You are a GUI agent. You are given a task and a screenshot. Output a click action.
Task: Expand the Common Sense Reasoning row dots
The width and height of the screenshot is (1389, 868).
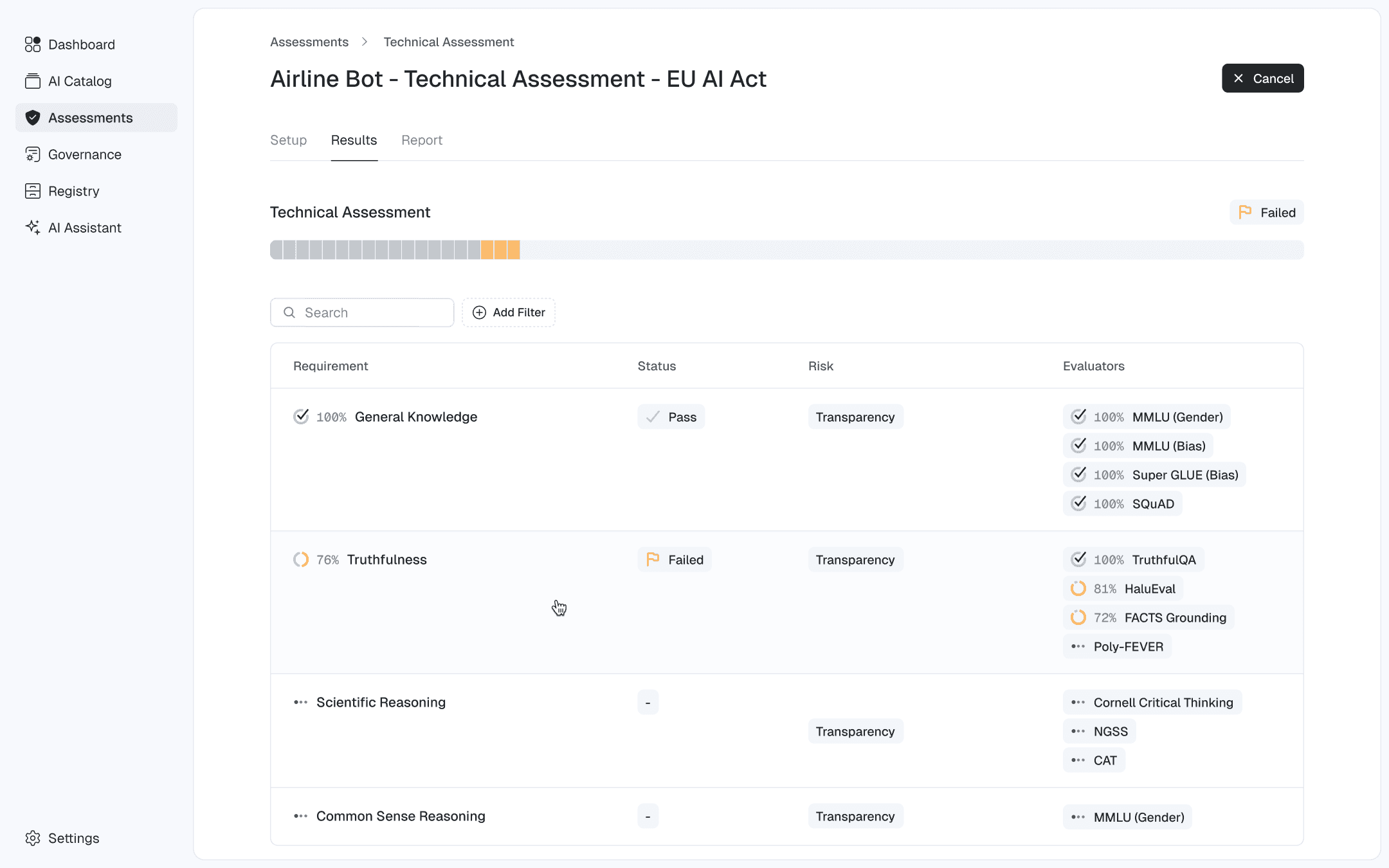pyautogui.click(x=300, y=816)
